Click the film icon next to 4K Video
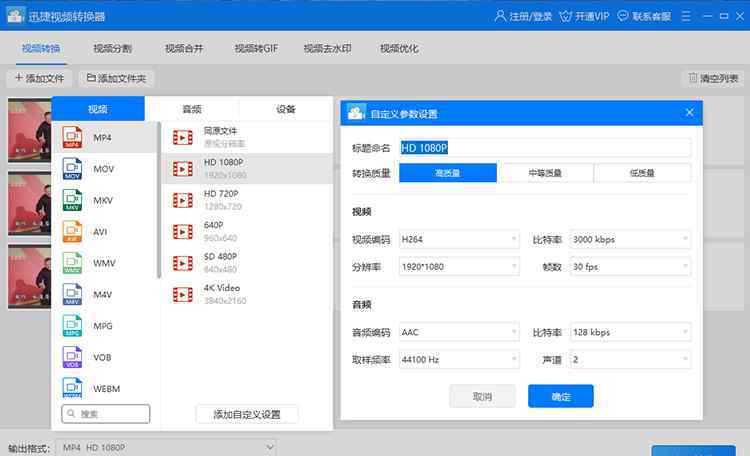The height and width of the screenshot is (456, 750). tap(183, 295)
